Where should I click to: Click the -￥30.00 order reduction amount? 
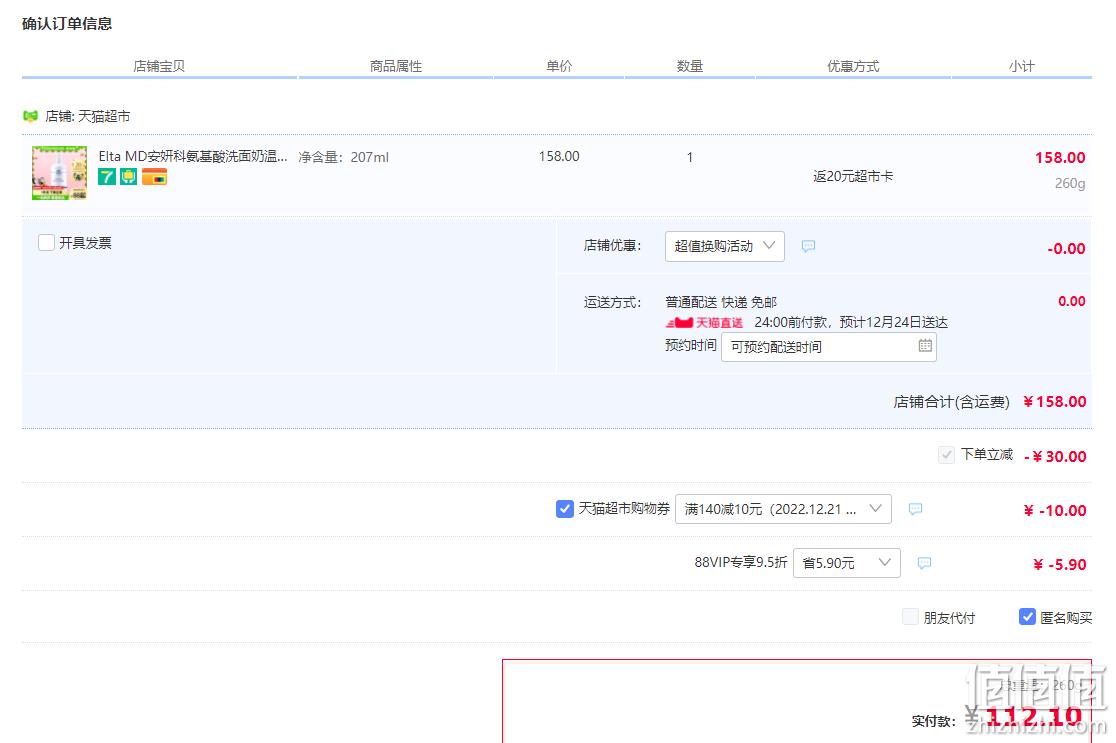click(1055, 456)
